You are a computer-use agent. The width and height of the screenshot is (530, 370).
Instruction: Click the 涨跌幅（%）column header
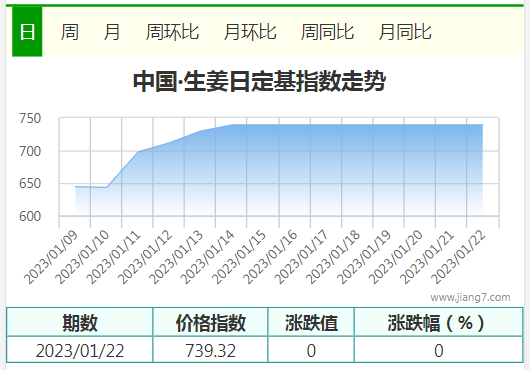click(438, 322)
